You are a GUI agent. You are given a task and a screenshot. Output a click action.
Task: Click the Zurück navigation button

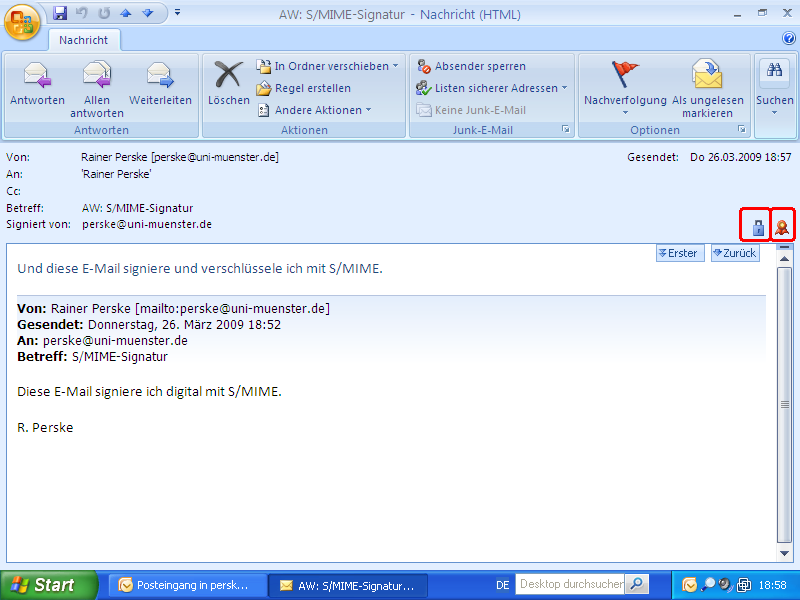[735, 253]
